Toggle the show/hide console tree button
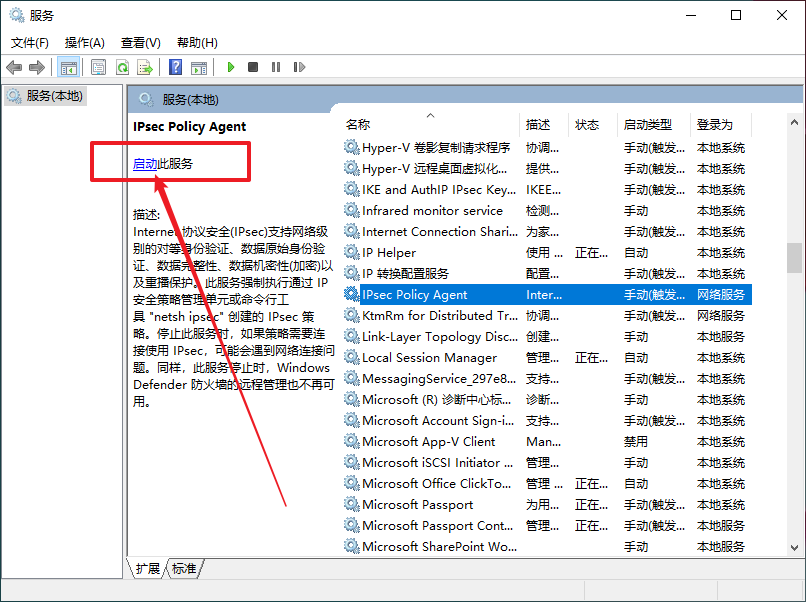Screen dimensions: 806x602 (x=69, y=67)
